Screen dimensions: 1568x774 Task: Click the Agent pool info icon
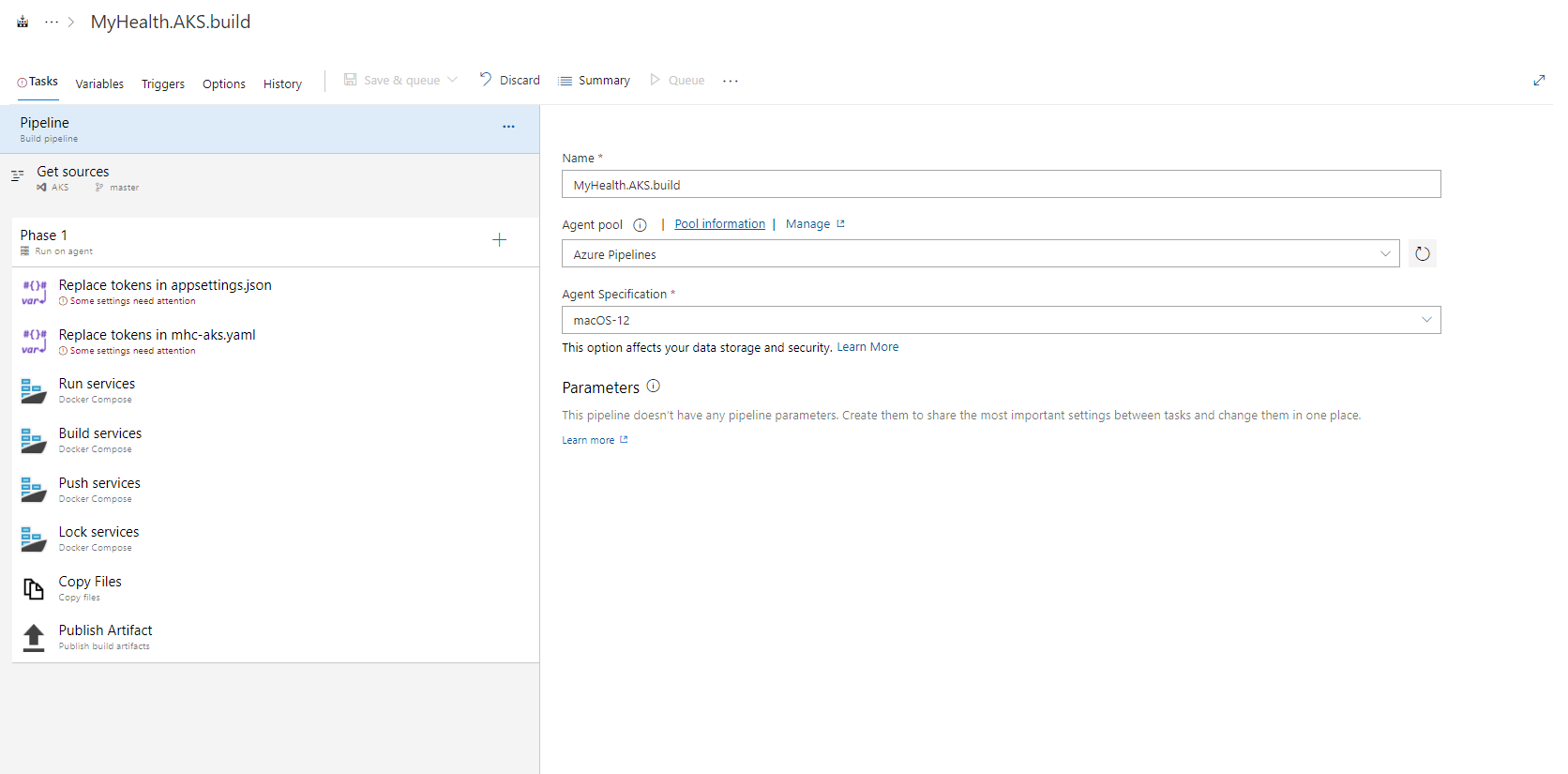click(x=640, y=225)
